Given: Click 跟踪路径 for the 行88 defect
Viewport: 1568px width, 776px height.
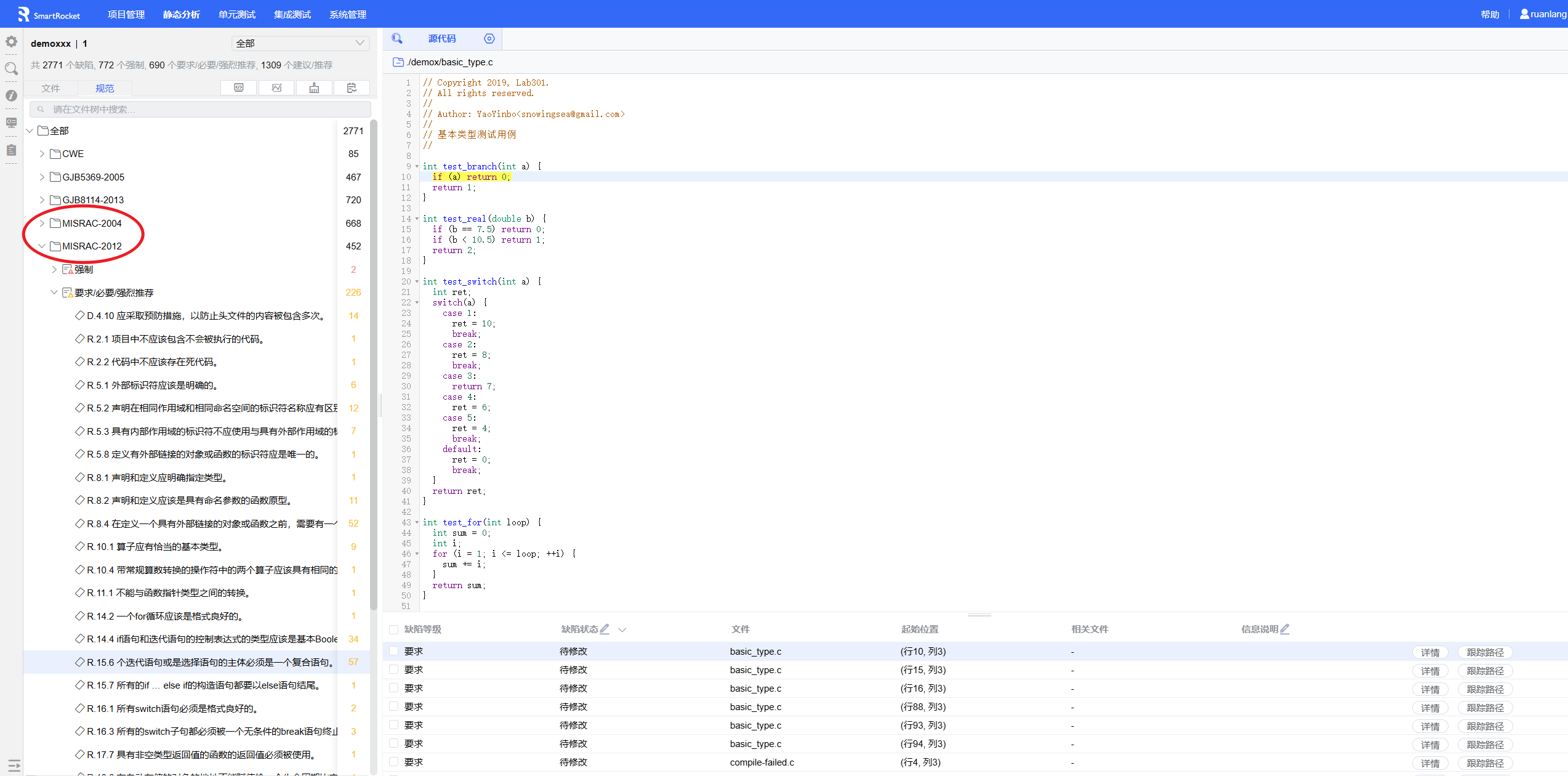Looking at the screenshot, I should tap(1484, 708).
